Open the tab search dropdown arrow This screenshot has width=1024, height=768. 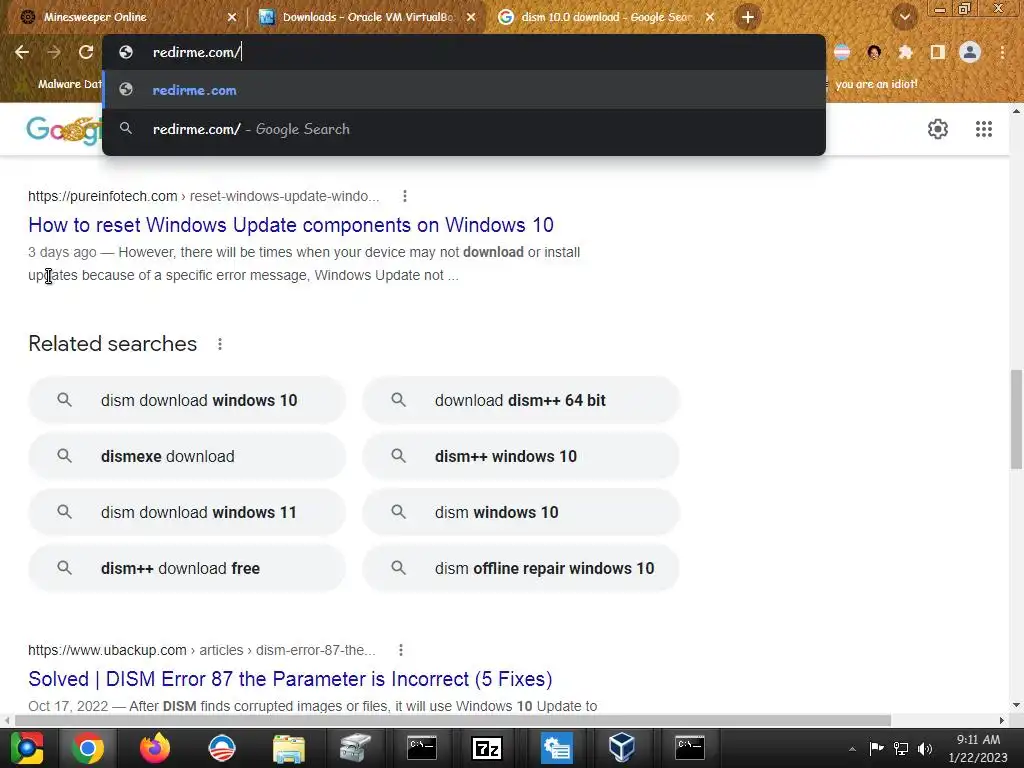point(904,17)
